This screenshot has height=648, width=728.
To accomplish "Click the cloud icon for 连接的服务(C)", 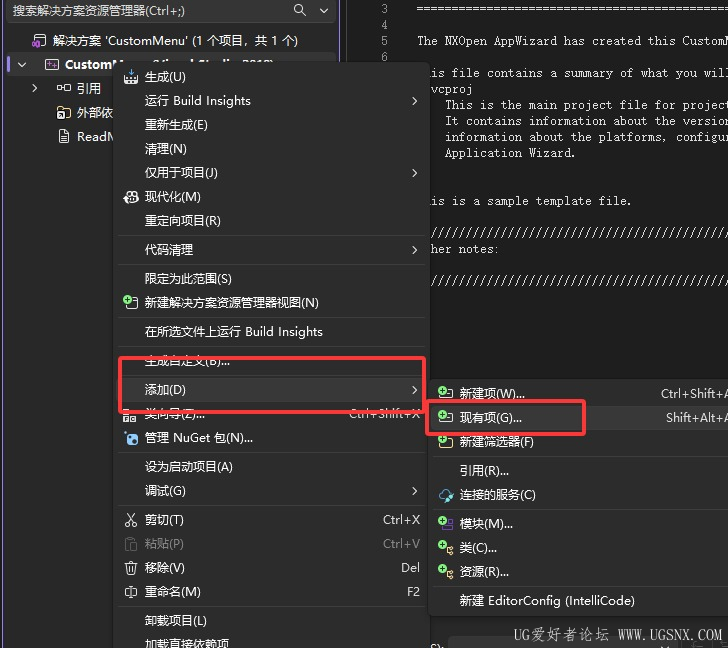I will click(x=446, y=496).
